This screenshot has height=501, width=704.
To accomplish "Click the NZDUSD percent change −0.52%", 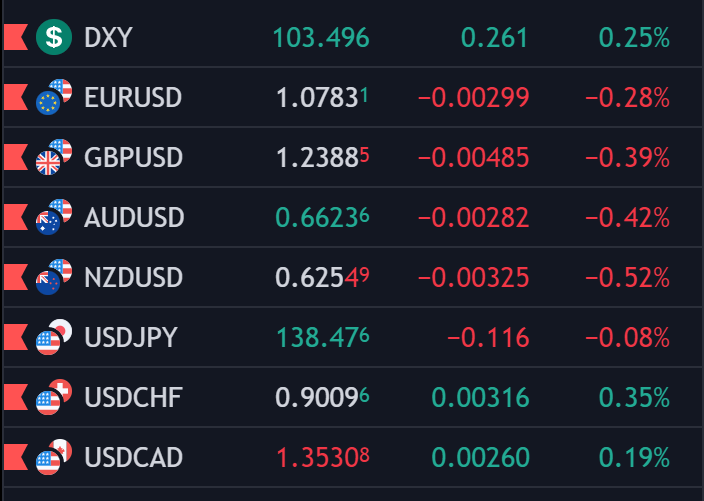I will (627, 277).
